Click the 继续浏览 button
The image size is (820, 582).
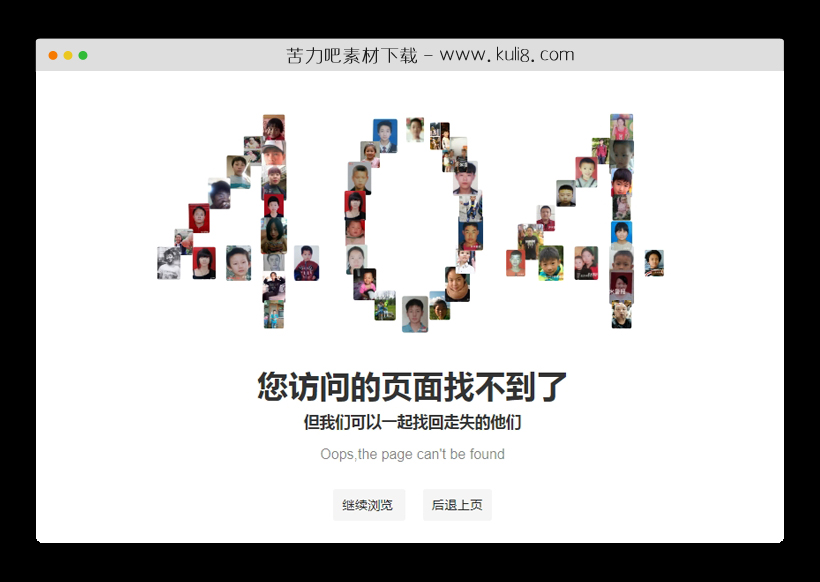tap(368, 505)
